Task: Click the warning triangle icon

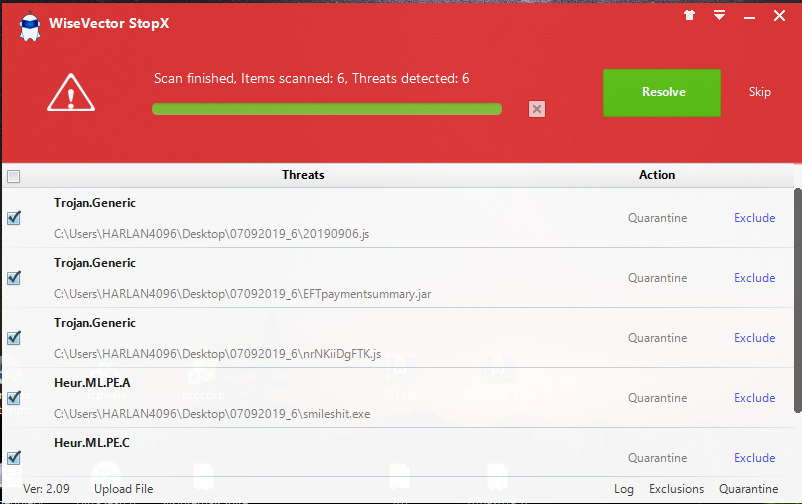Action: (71, 93)
